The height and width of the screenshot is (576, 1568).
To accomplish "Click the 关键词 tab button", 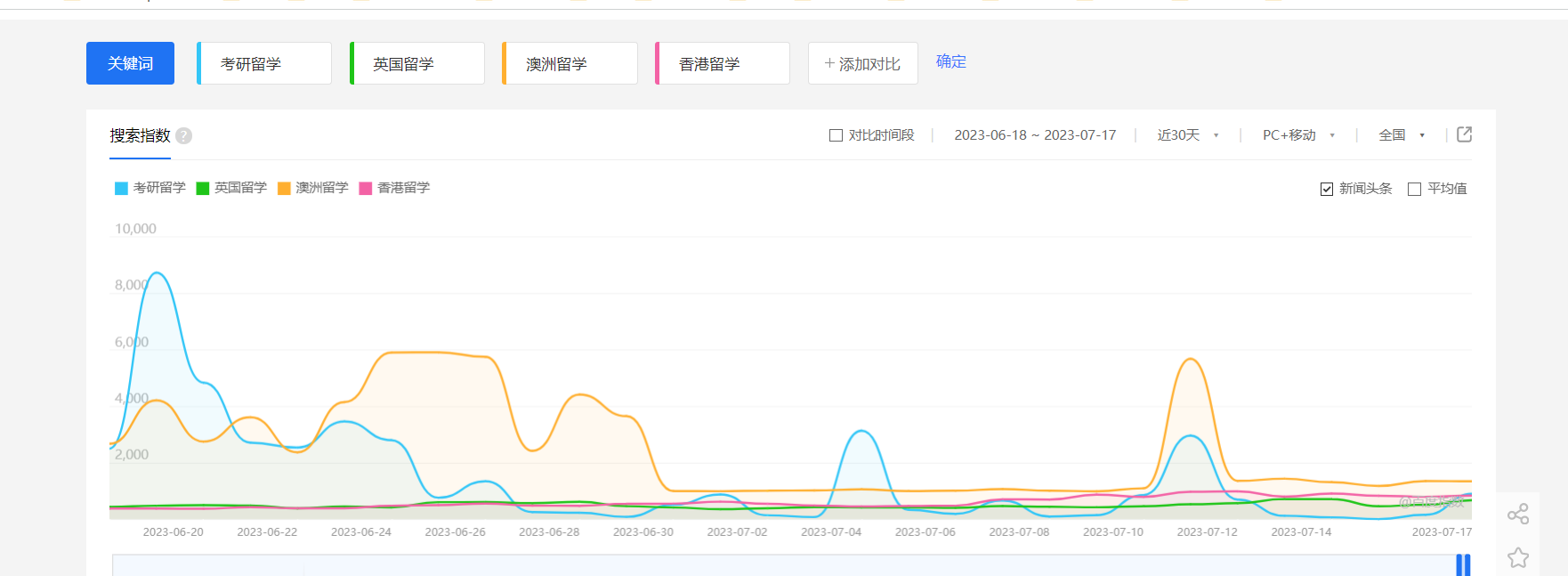I will coord(130,63).
